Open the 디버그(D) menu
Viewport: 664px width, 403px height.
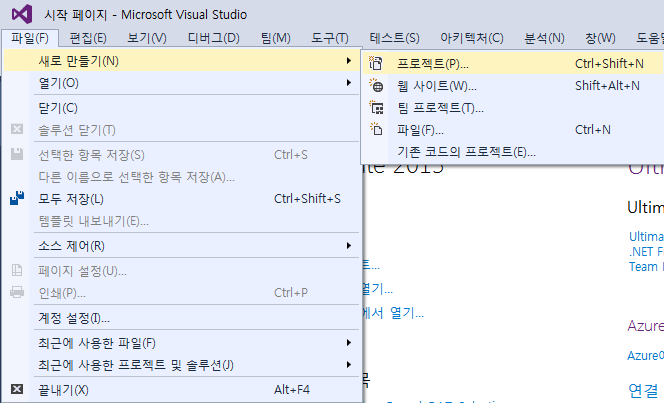pos(213,39)
